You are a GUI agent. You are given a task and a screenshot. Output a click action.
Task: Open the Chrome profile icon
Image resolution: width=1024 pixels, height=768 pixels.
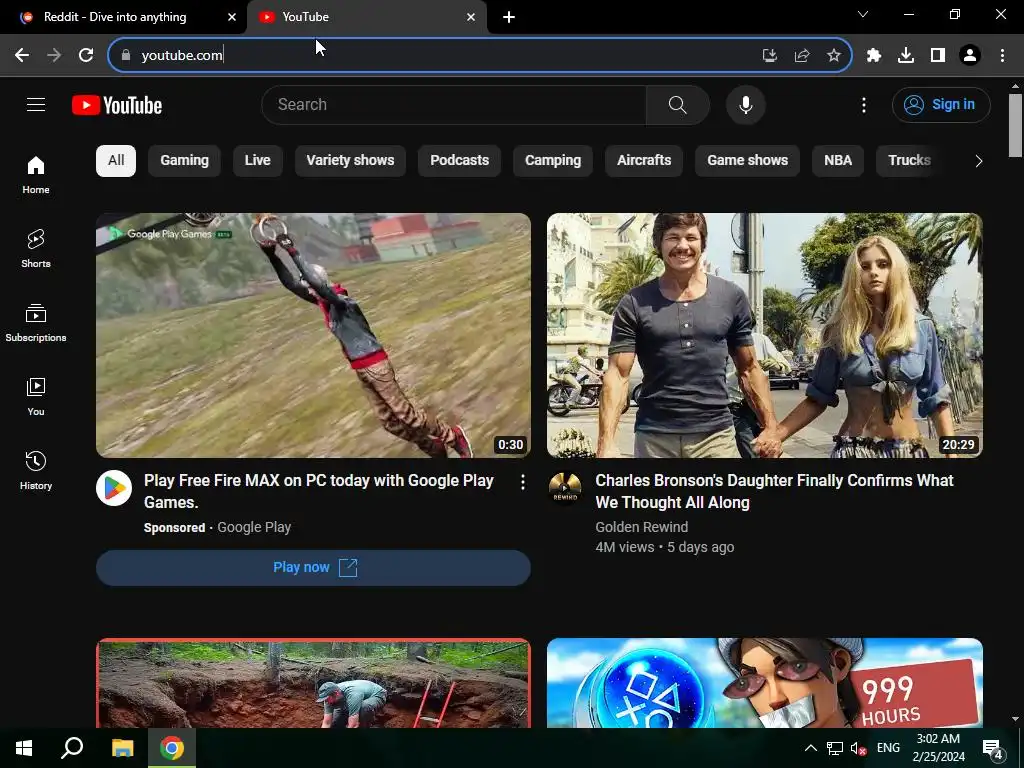[970, 55]
